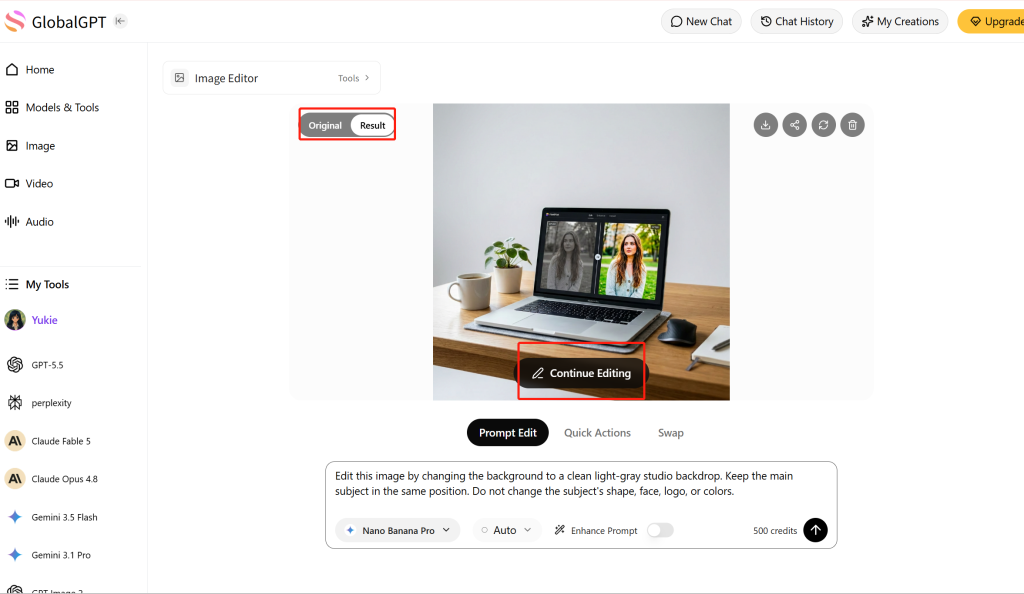The width and height of the screenshot is (1024, 594).
Task: Click the Enhance Prompt wand icon
Action: pos(560,530)
